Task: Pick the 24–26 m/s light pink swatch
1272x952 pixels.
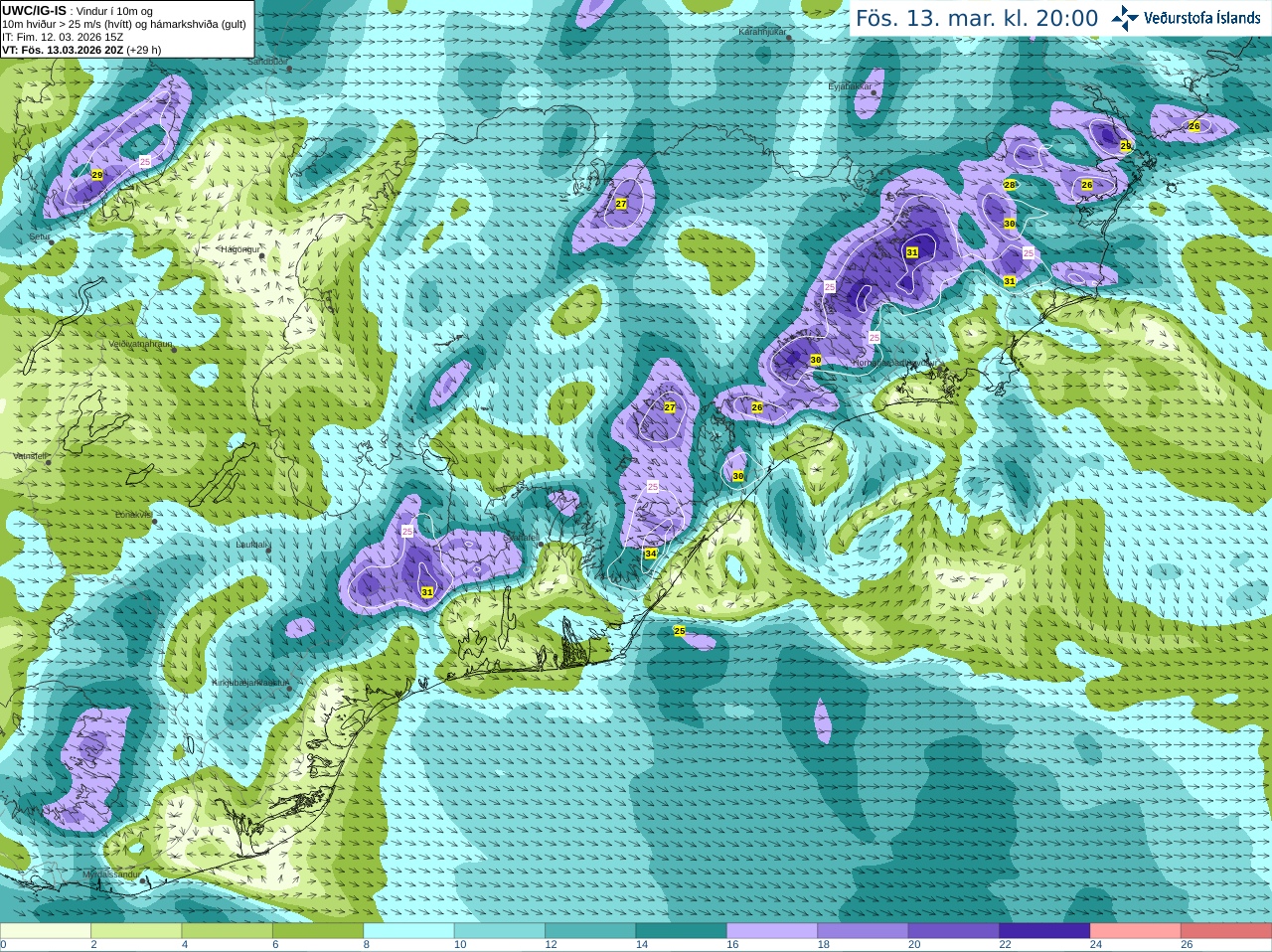Action: click(x=1136, y=931)
